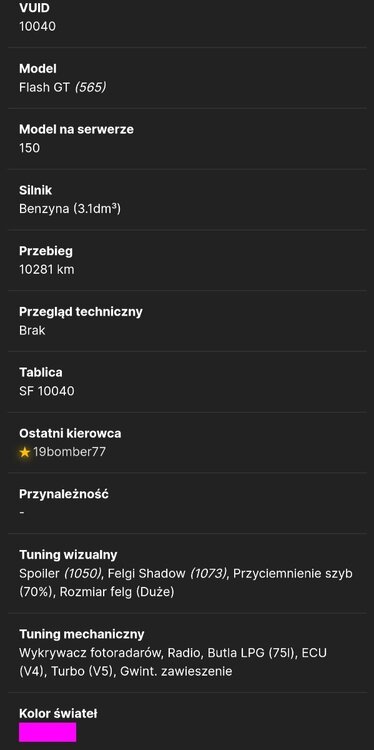Open the 19bomber77 driver profile link
Image resolution: width=374 pixels, height=750 pixels.
[x=69, y=452]
